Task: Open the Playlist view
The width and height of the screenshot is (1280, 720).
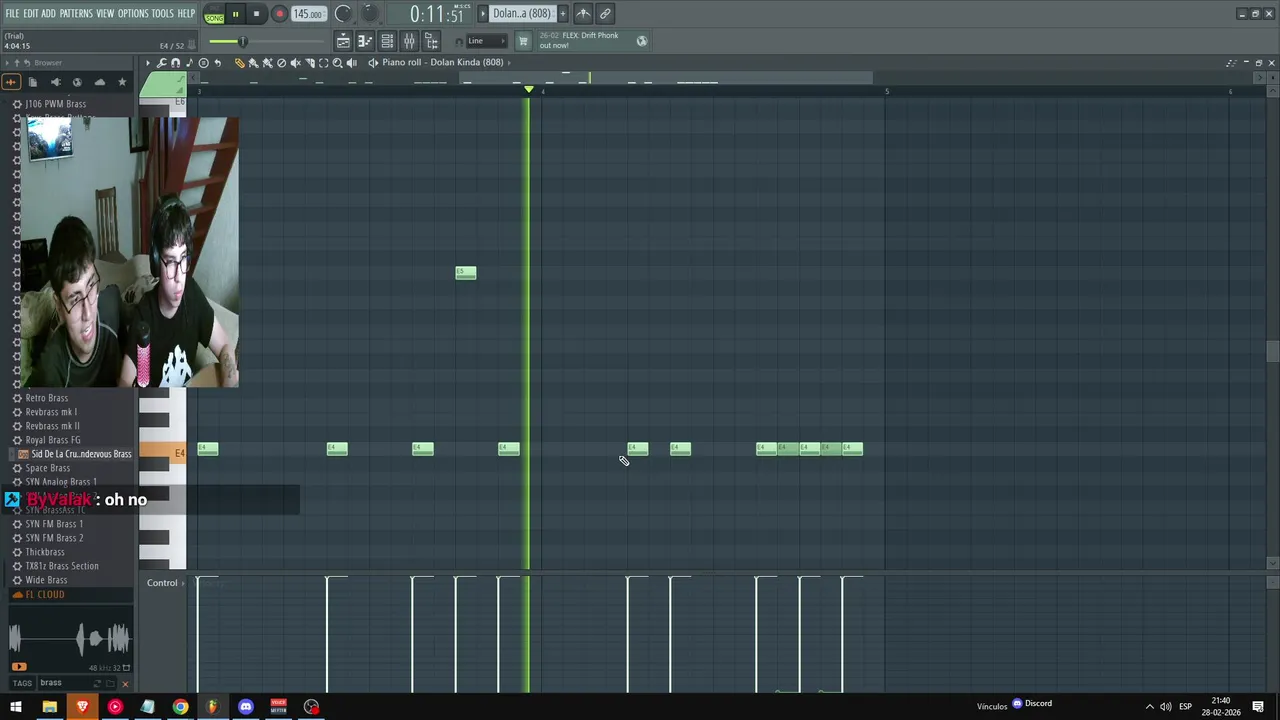Action: click(x=343, y=41)
